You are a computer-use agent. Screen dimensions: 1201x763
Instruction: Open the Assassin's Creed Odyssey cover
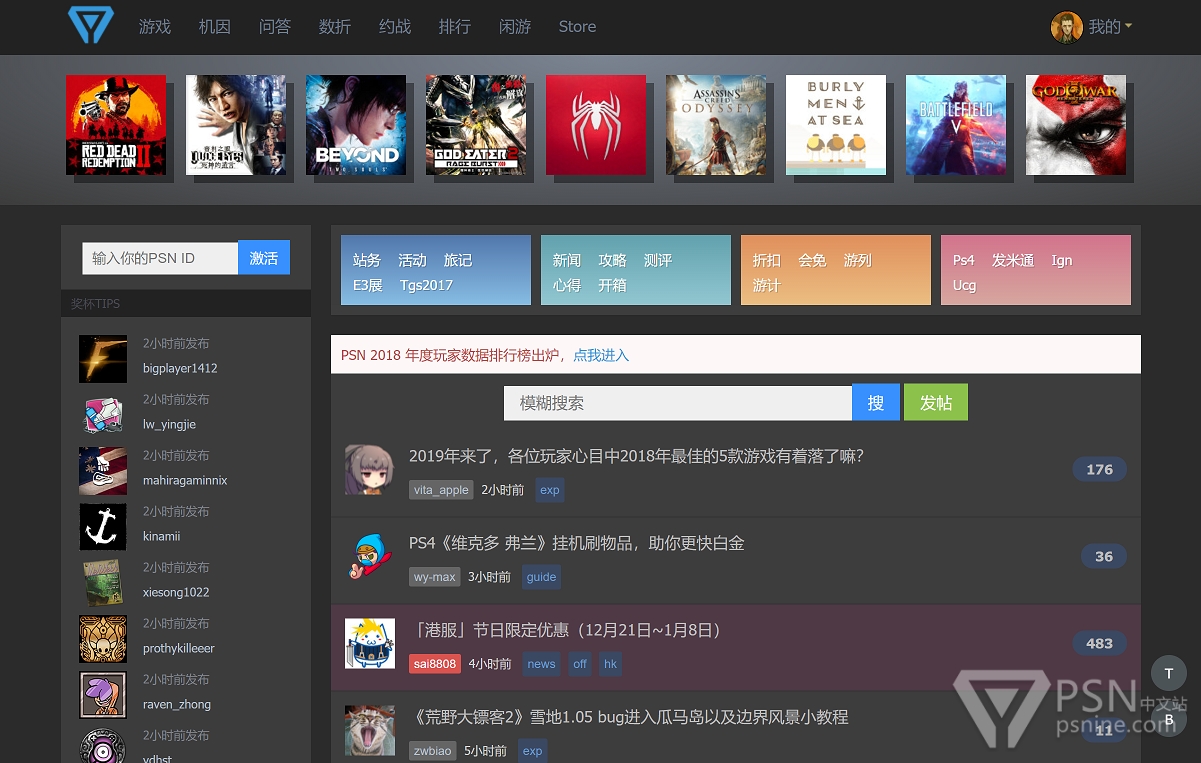(x=716, y=125)
